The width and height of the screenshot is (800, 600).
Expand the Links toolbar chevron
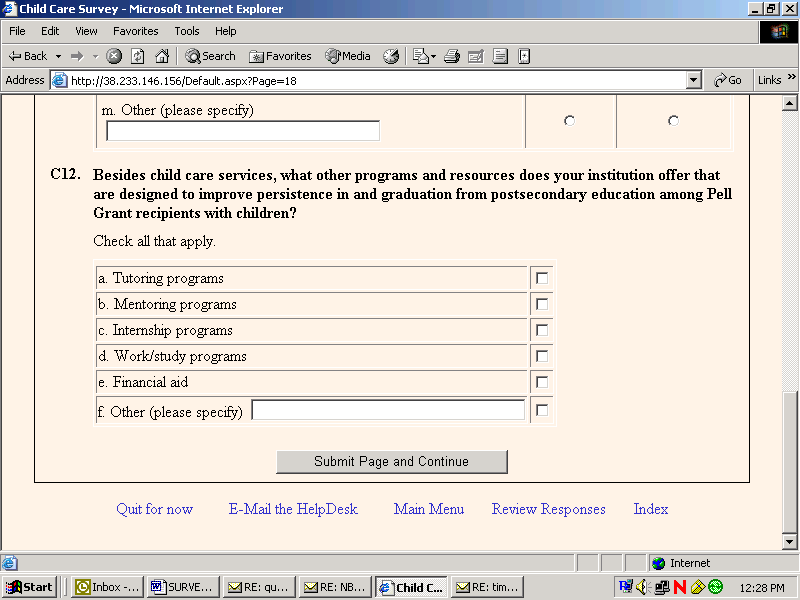(x=791, y=77)
